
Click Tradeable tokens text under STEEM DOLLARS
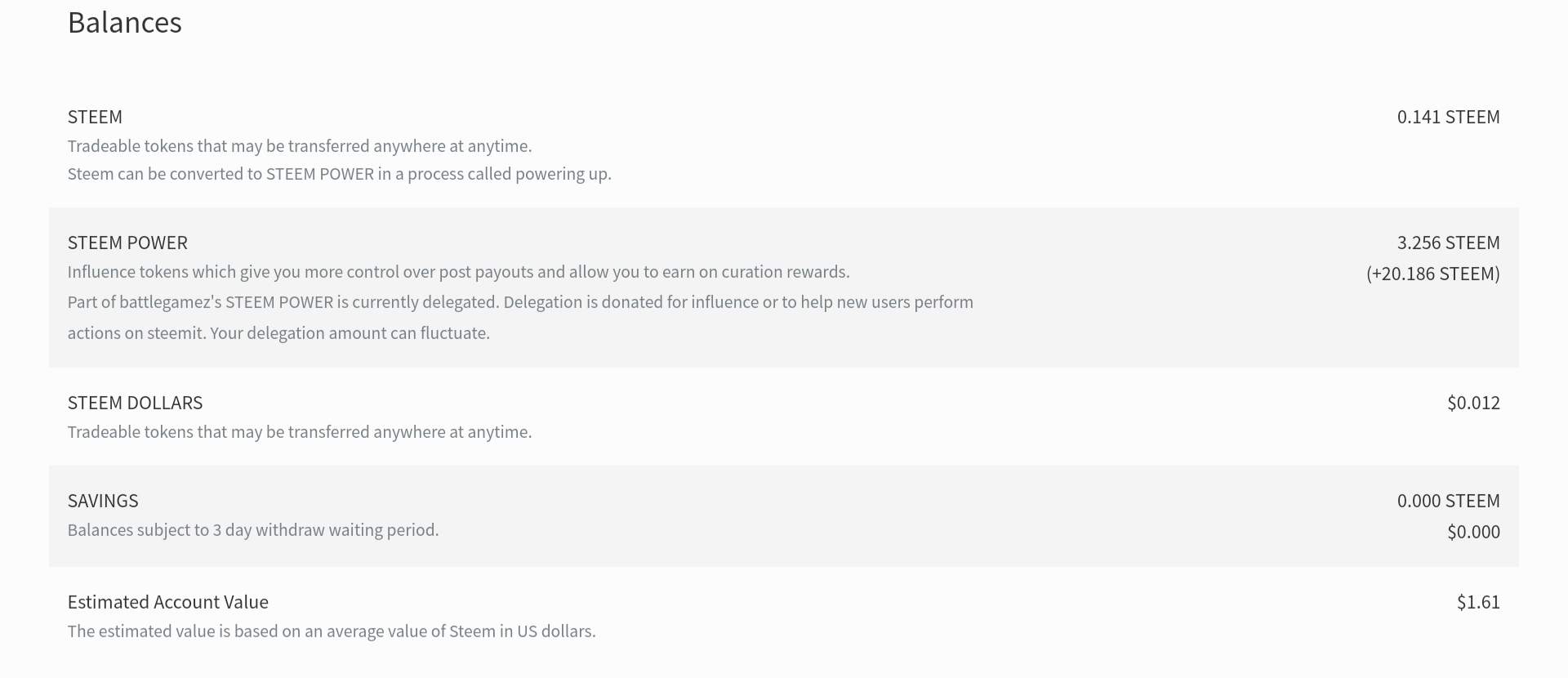tap(300, 432)
